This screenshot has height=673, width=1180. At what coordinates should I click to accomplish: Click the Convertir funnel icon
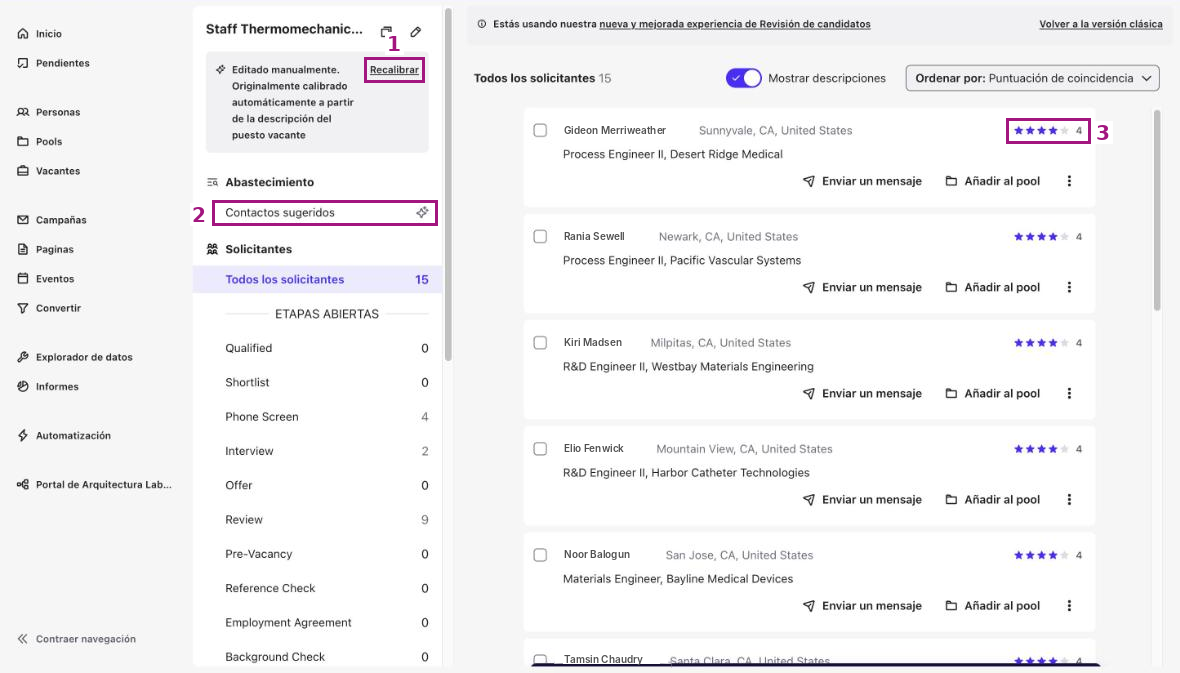click(23, 308)
